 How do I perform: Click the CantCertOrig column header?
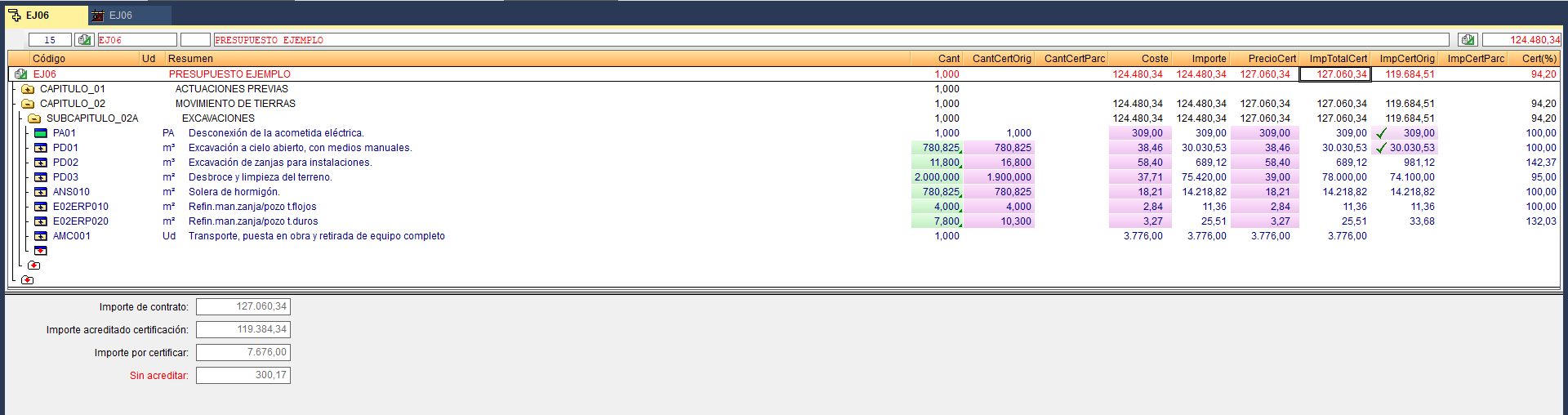click(999, 59)
